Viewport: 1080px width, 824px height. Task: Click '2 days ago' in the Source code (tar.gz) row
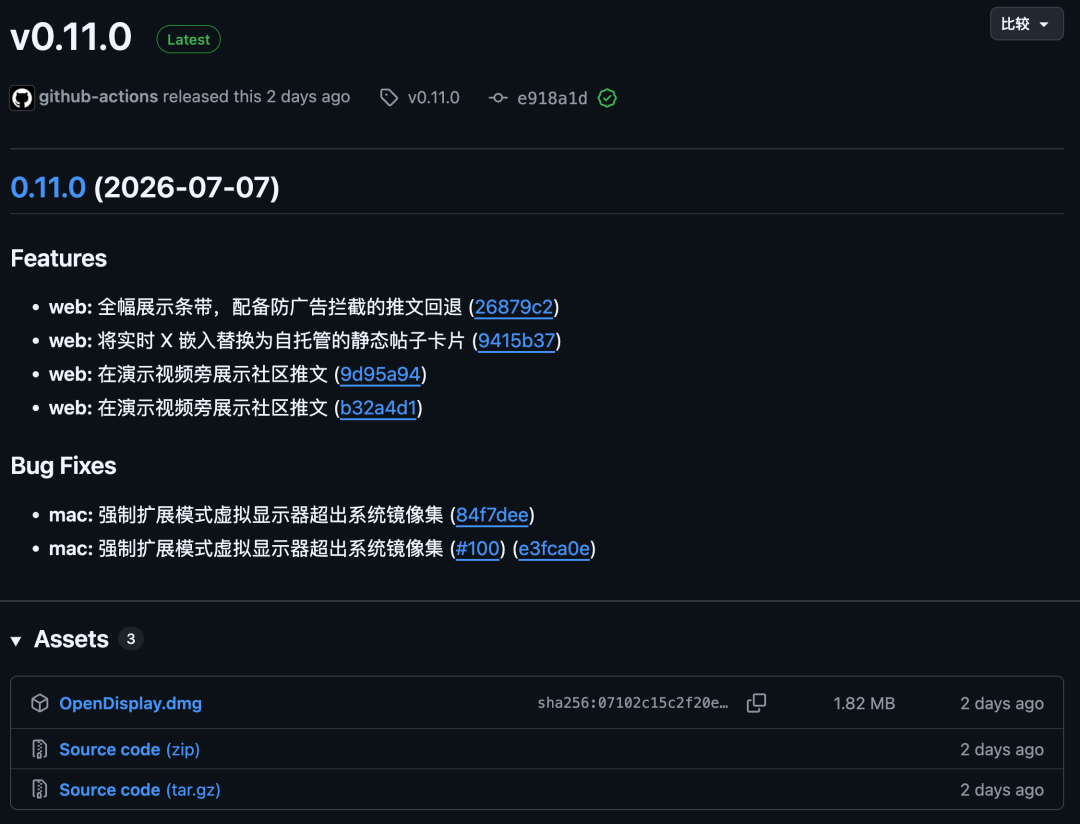point(1001,790)
